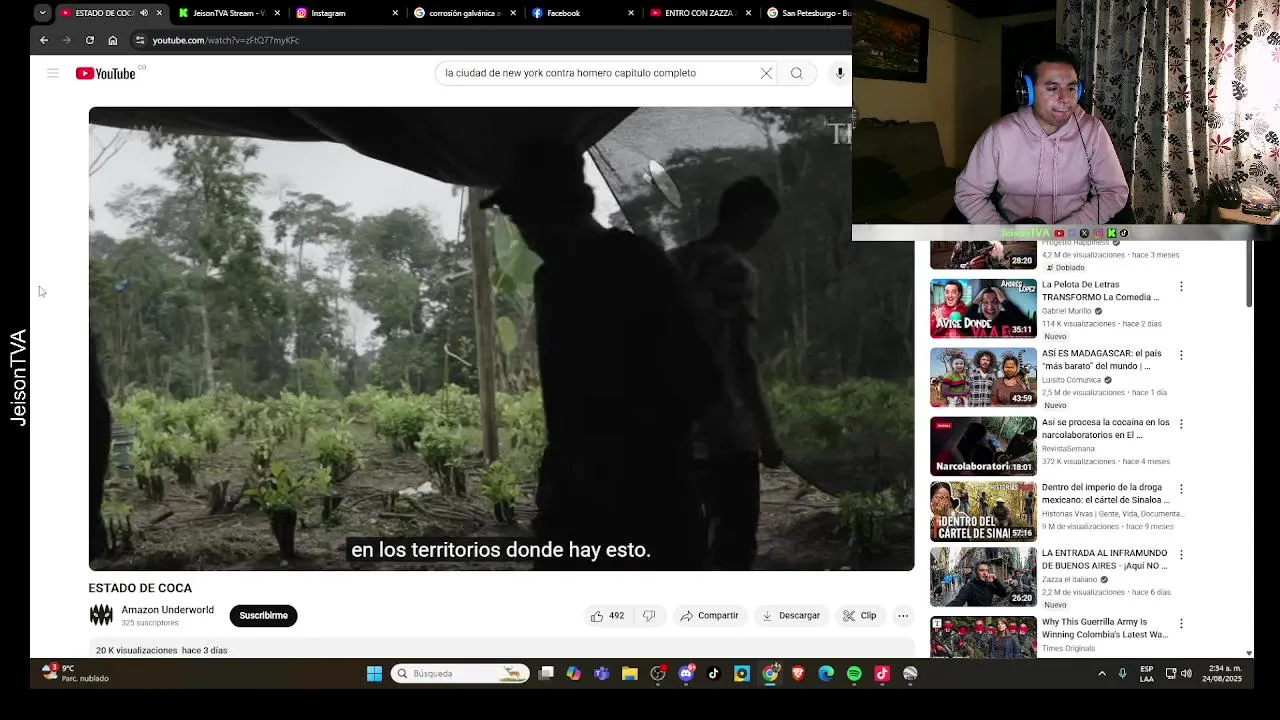Click the YouTube search magnifier button
This screenshot has width=1280, height=720.
pos(797,73)
